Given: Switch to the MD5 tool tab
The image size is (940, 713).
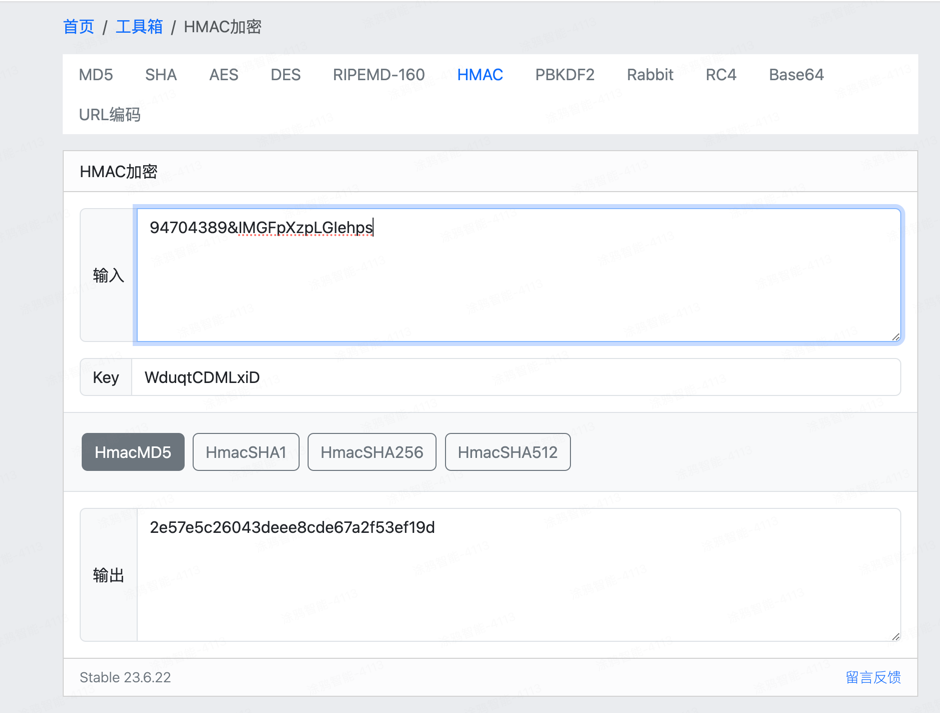Looking at the screenshot, I should 95,74.
